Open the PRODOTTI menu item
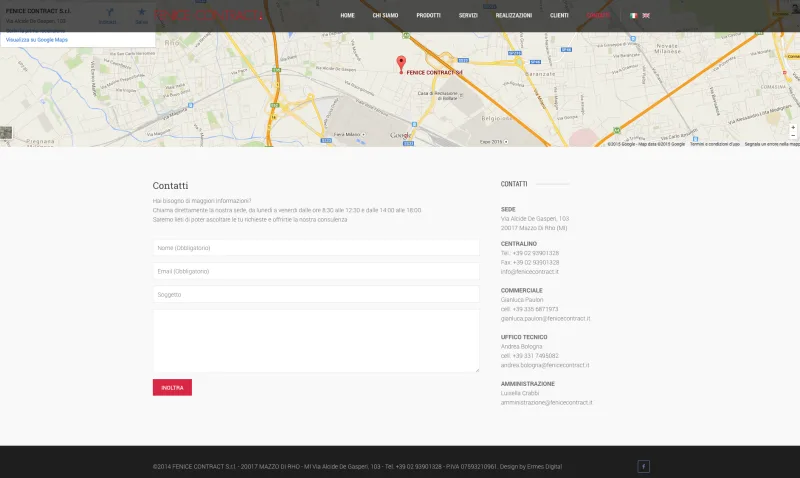The height and width of the screenshot is (478, 800). (429, 15)
